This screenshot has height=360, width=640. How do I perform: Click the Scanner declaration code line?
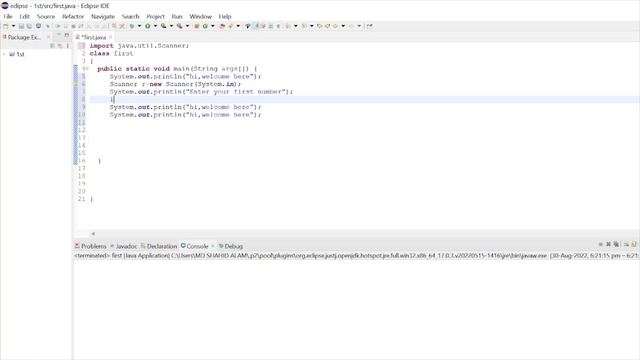tap(175, 84)
